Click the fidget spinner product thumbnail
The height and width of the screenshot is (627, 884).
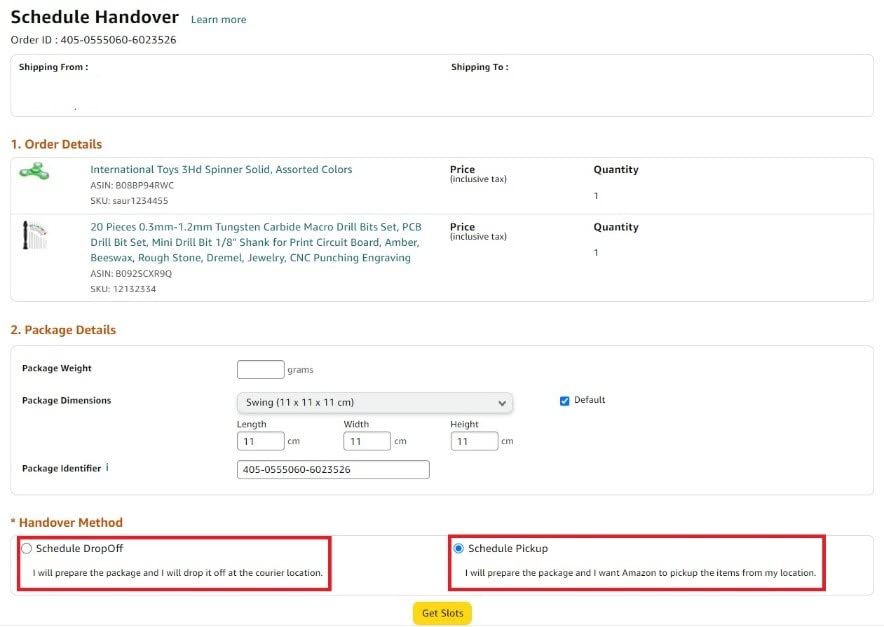(x=34, y=172)
